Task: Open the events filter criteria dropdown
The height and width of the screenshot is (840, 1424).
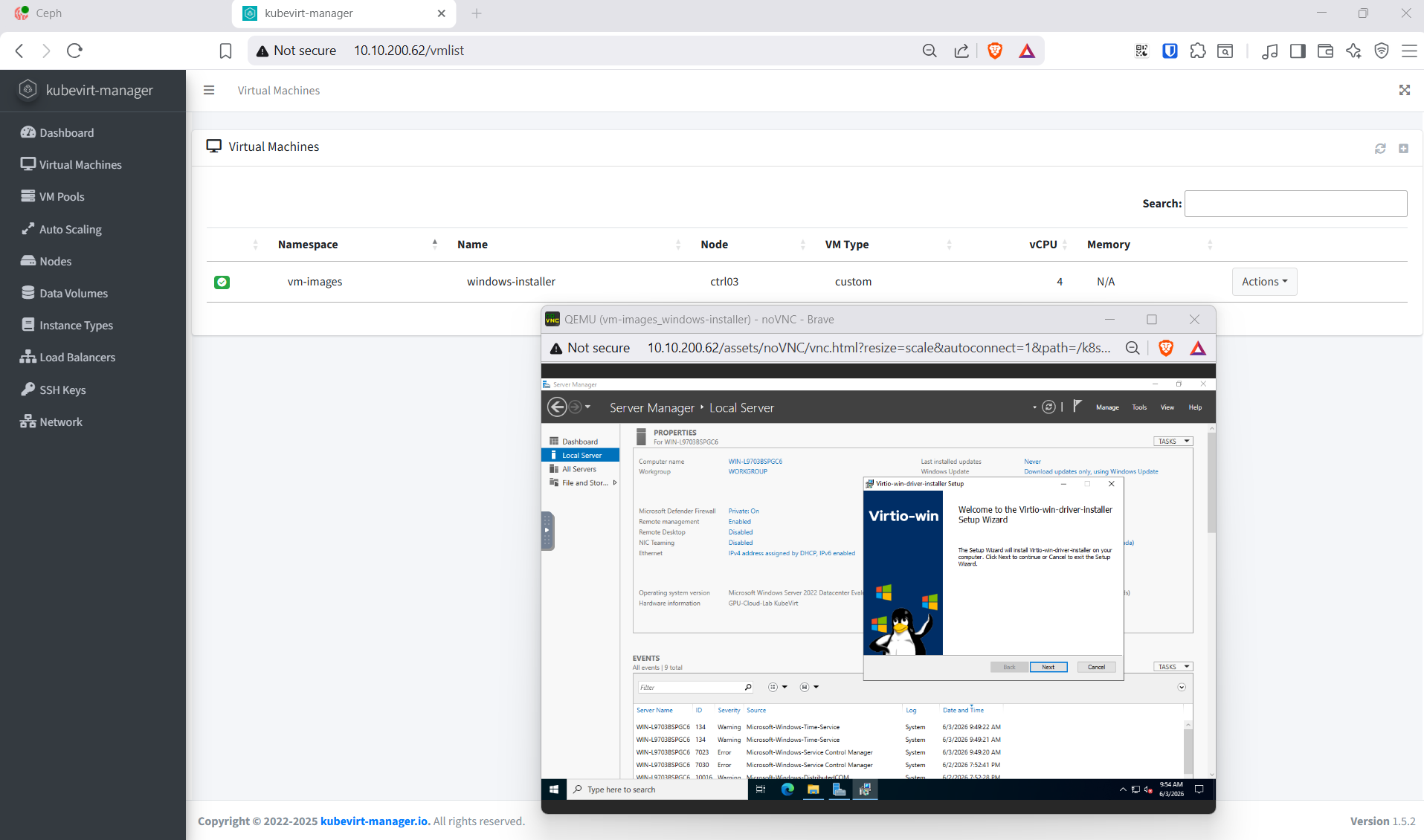Action: [777, 687]
